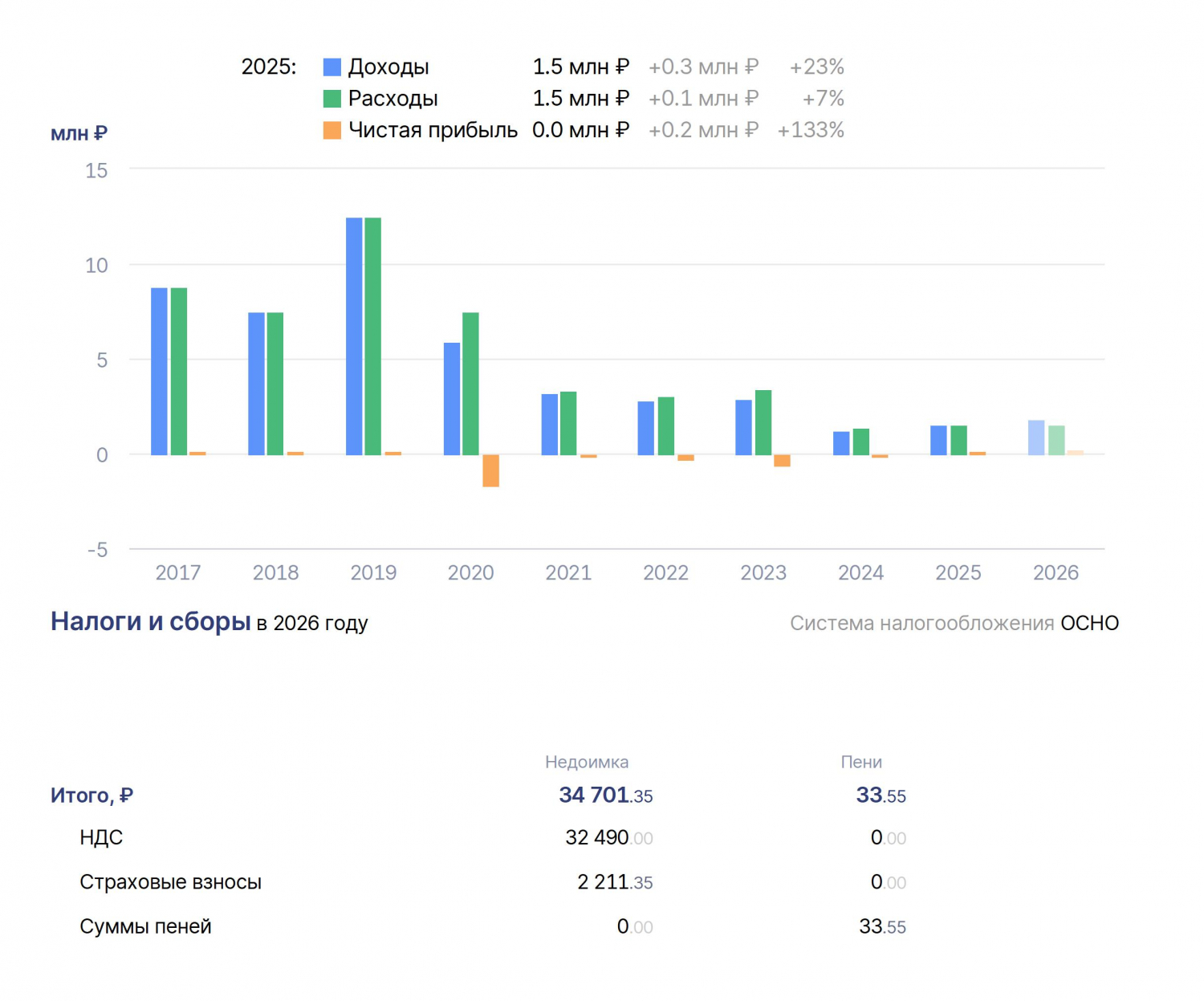Click the green Расходы legend swatch
This screenshot has width=1204, height=1001.
pyautogui.click(x=332, y=99)
